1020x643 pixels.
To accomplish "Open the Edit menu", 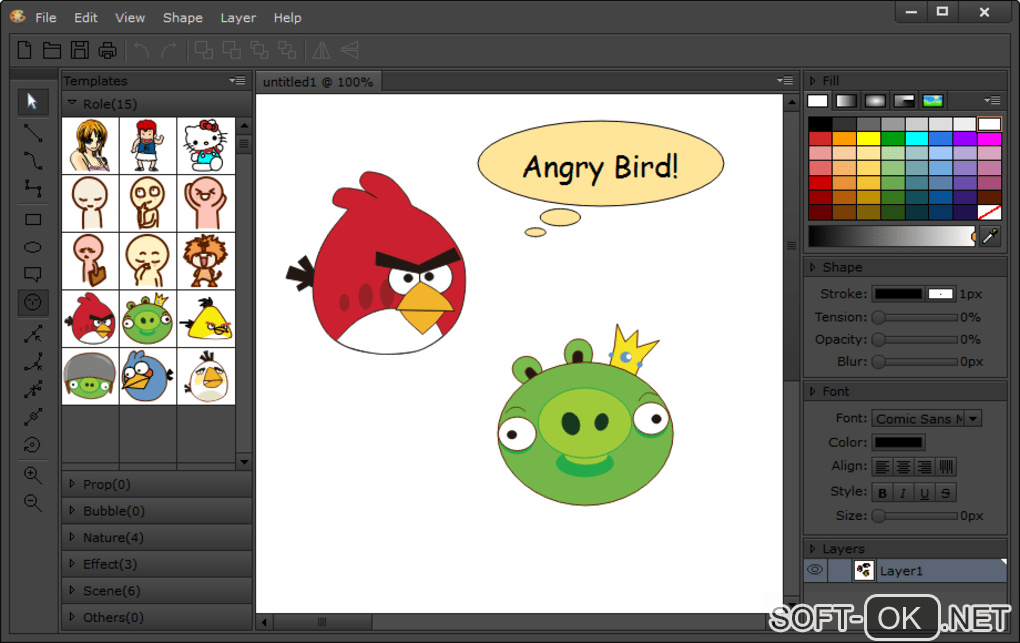I will tap(85, 18).
